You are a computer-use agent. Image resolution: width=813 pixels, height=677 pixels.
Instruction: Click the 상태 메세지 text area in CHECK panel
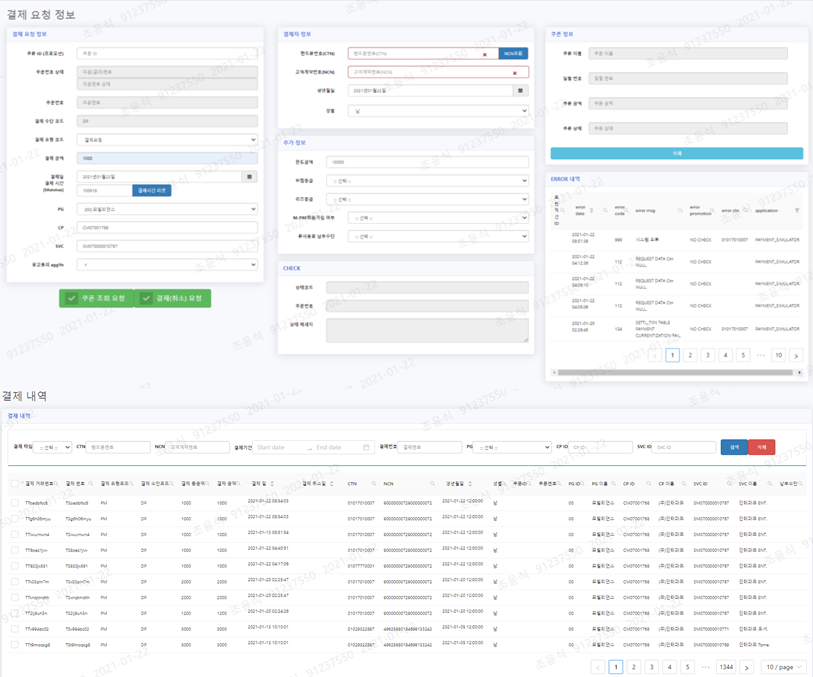click(427, 331)
